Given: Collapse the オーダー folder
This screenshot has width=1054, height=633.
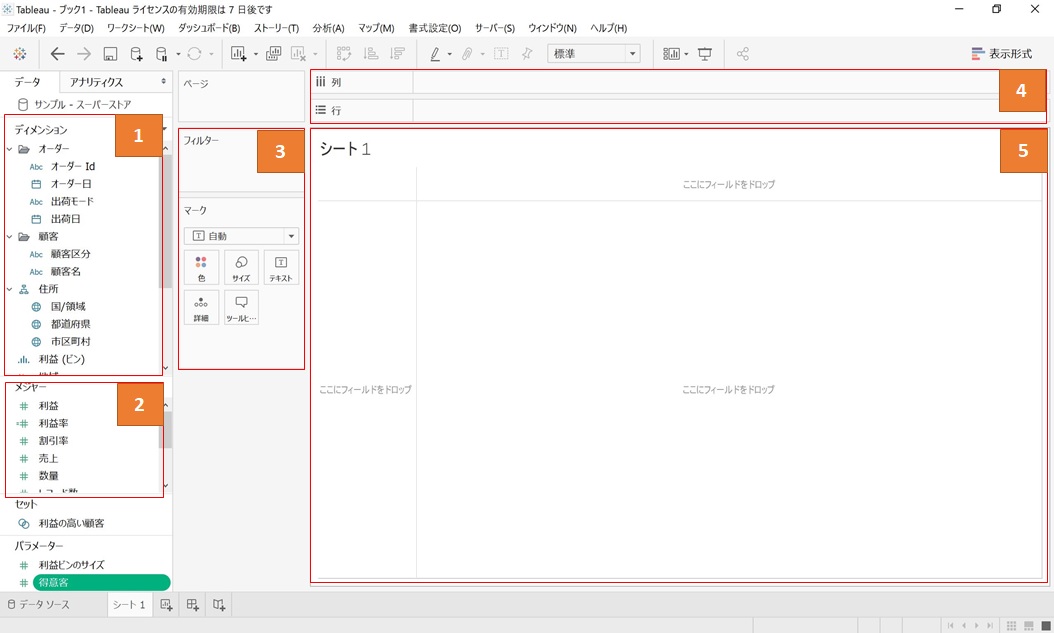Looking at the screenshot, I should [x=9, y=149].
